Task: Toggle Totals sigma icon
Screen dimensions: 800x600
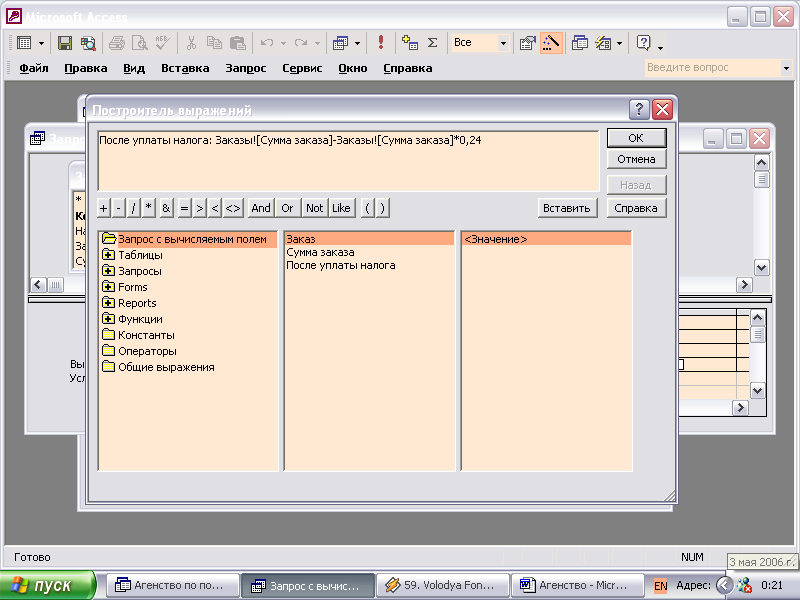Action: point(433,43)
